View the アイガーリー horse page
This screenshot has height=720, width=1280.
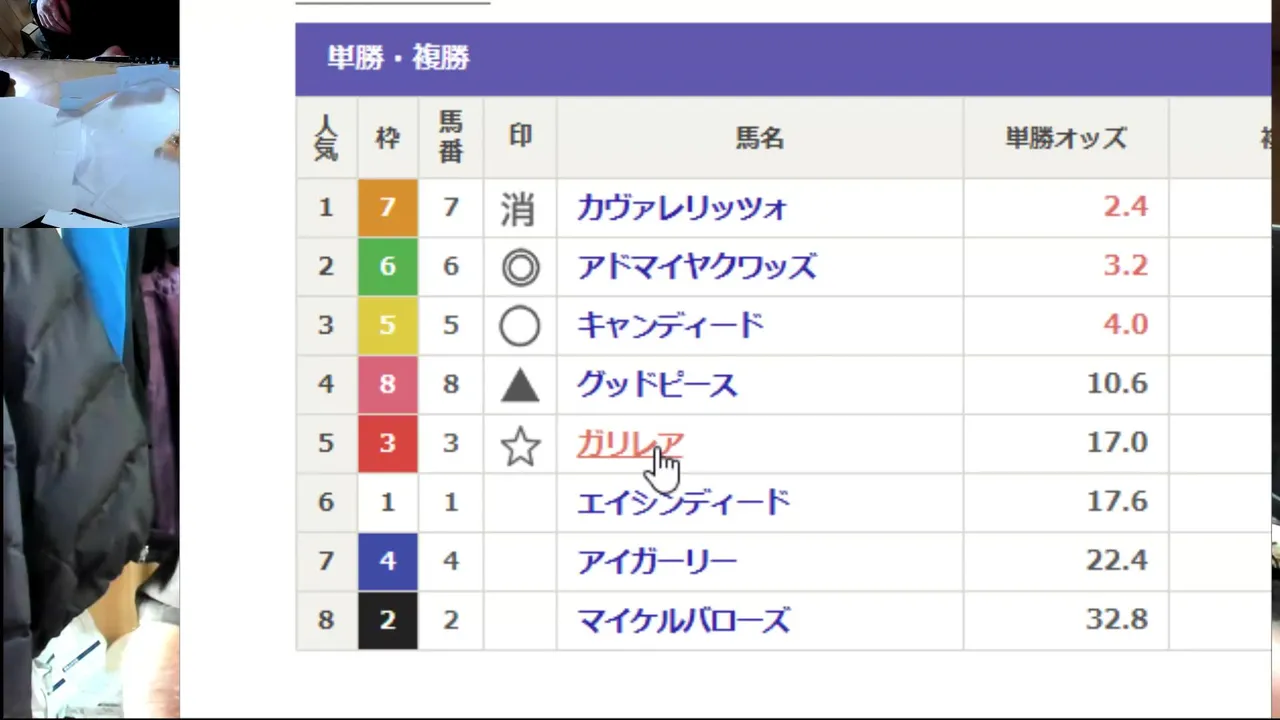click(657, 561)
